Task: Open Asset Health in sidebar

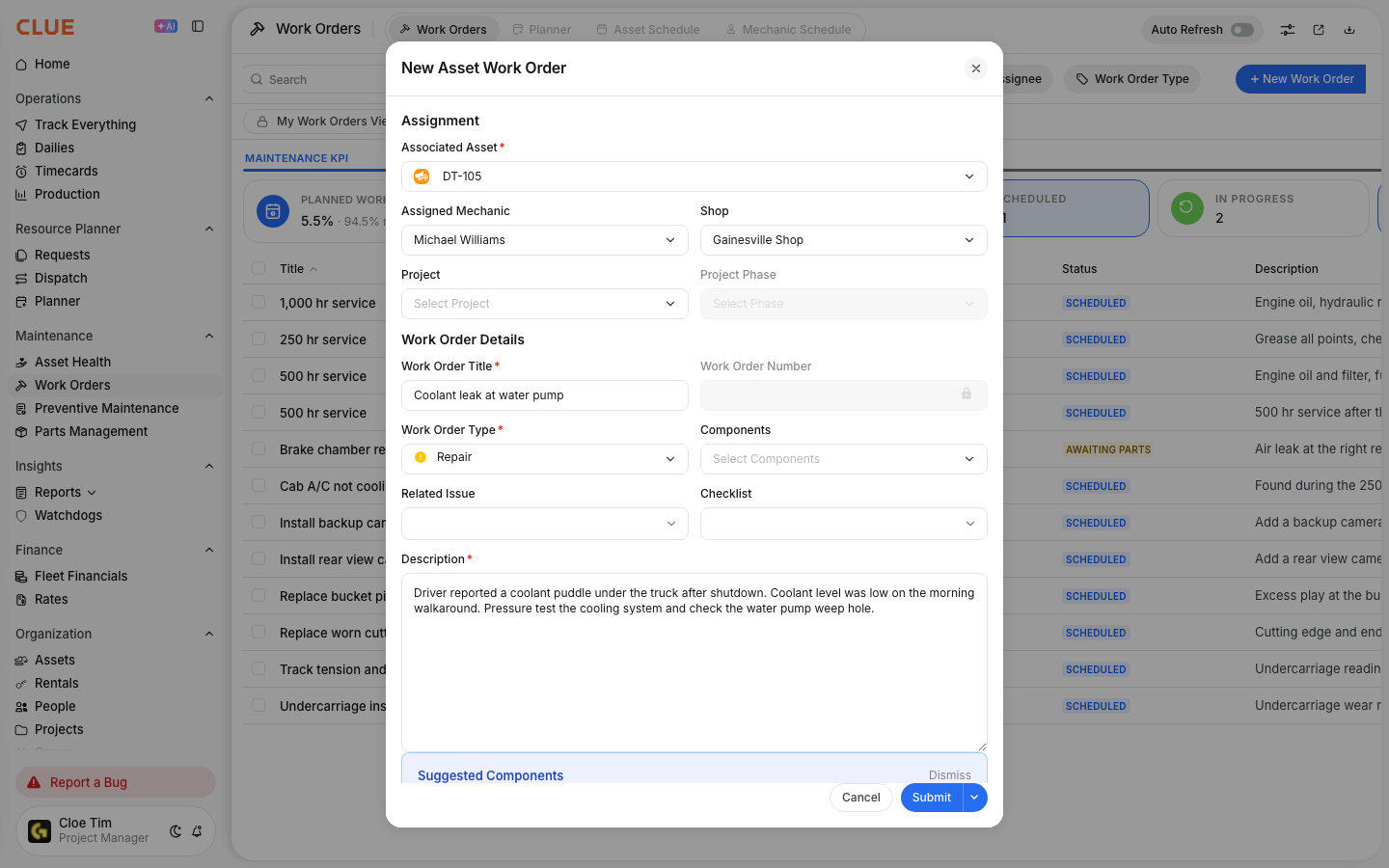Action: (x=72, y=362)
